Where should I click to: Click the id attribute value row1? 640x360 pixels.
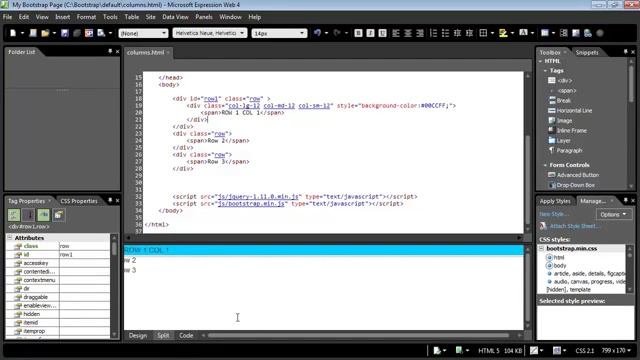pos(84,255)
